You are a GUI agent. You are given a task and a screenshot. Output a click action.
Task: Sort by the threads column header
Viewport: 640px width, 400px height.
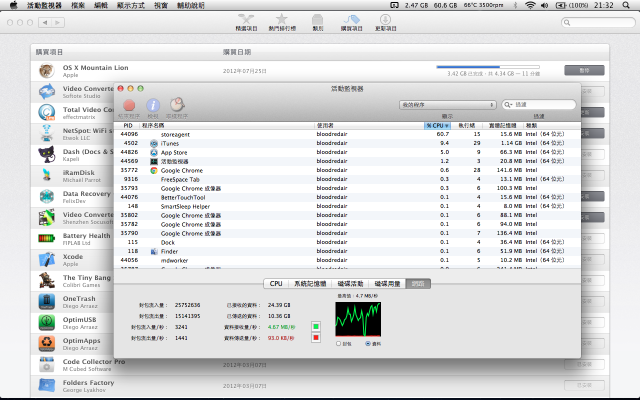467,125
